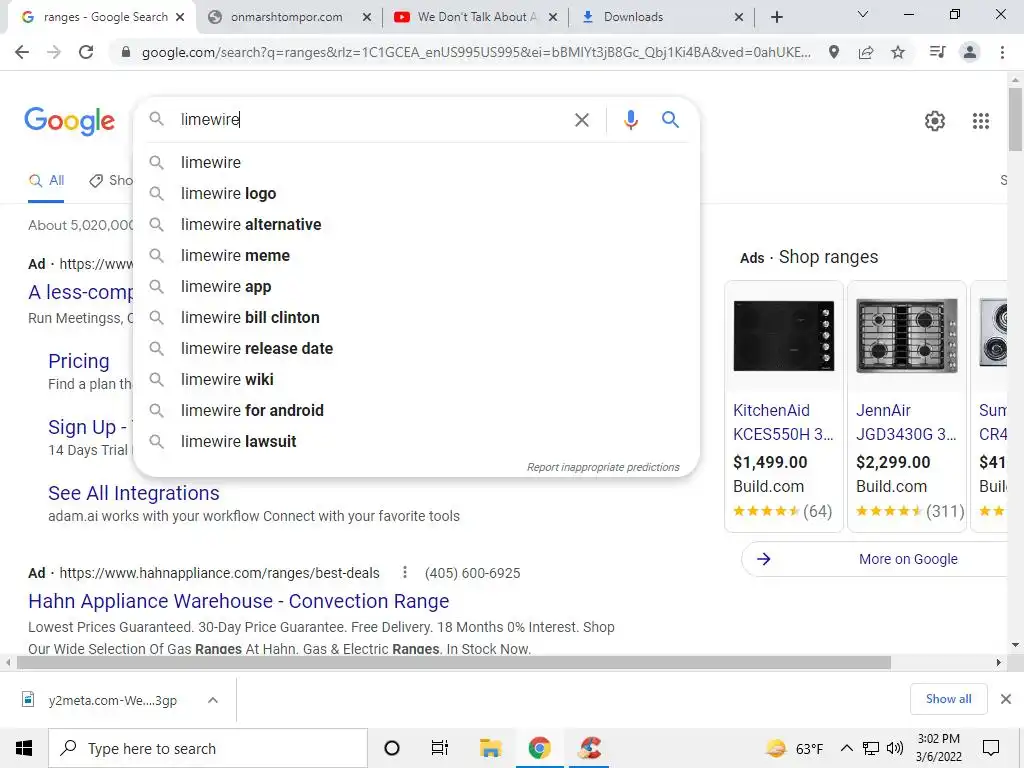
Task: Open the Google apps grid
Action: (x=980, y=121)
